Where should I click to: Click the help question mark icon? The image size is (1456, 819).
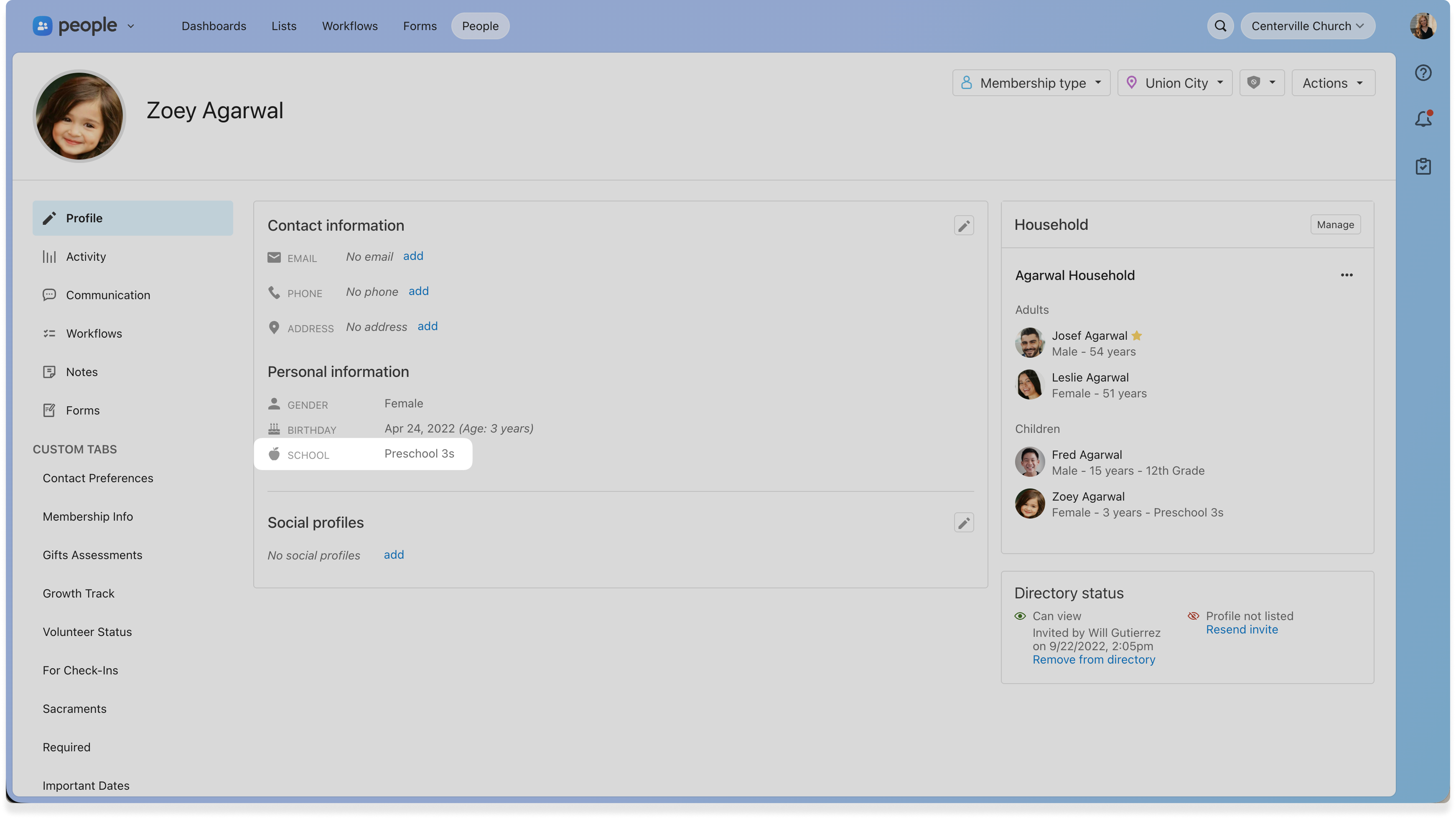click(x=1423, y=73)
